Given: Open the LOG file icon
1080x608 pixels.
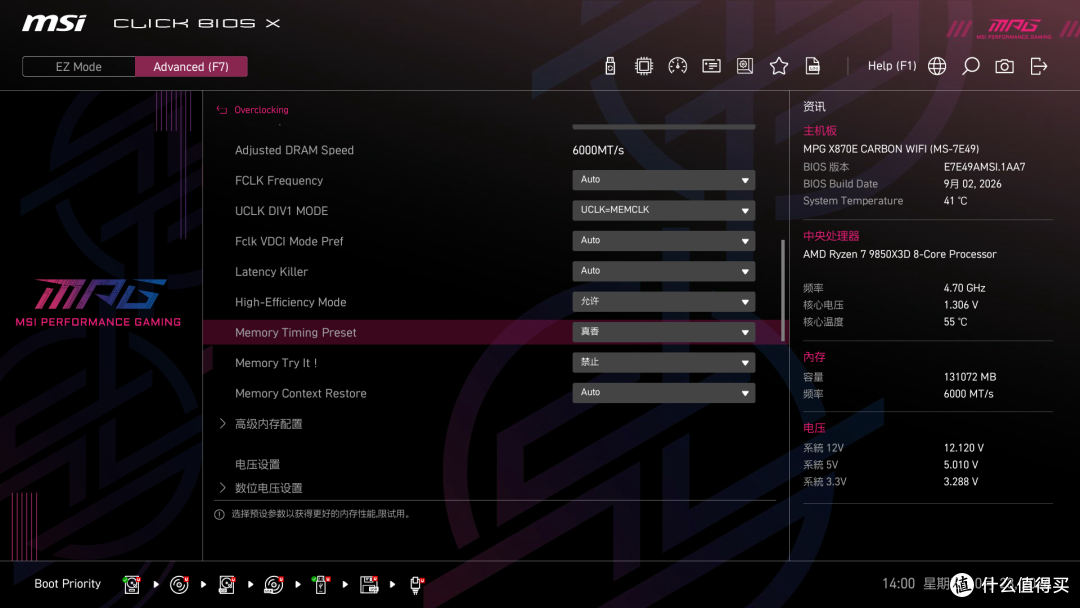Looking at the screenshot, I should coord(813,66).
